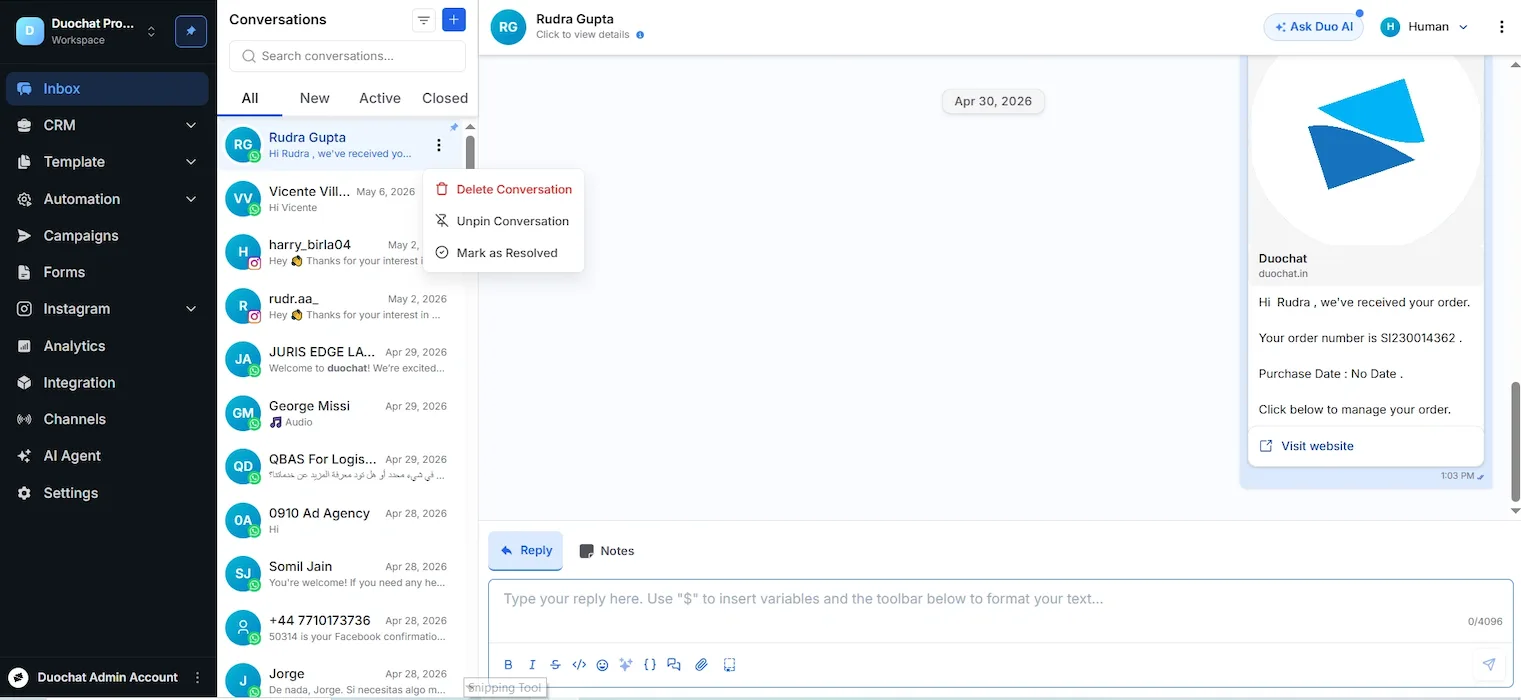This screenshot has width=1521, height=700.
Task: Open AI Agent section
Action: click(108, 456)
